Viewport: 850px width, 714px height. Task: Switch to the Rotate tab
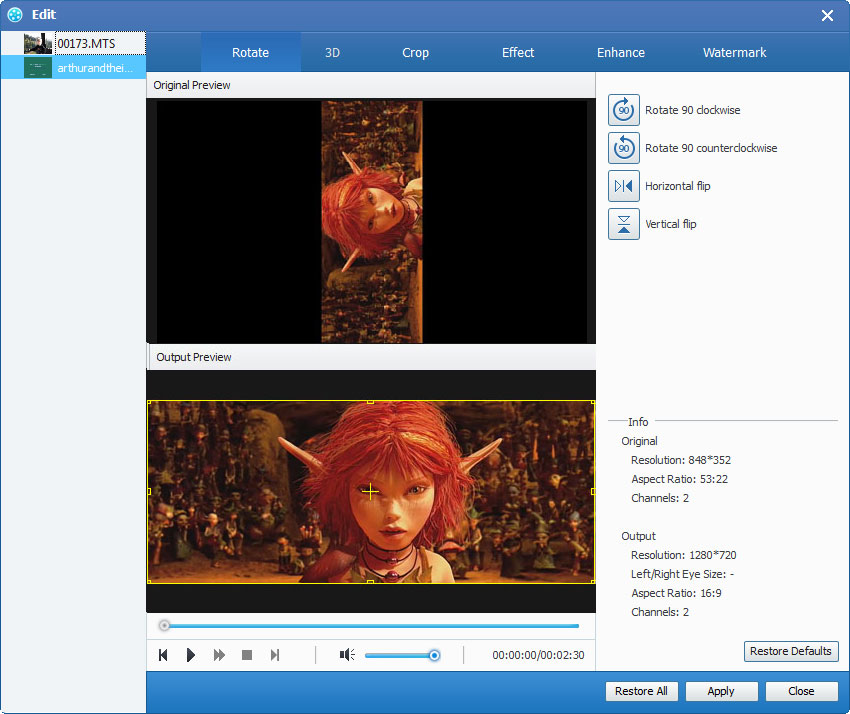(250, 53)
